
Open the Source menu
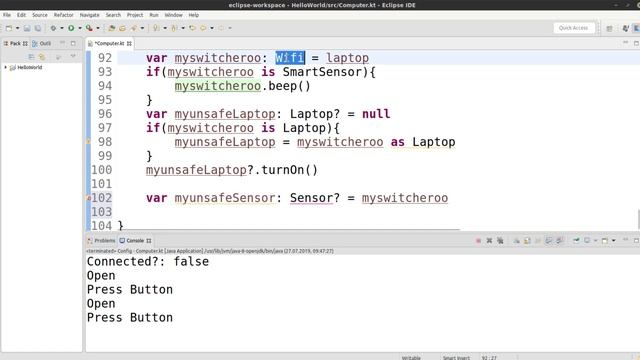coord(40,15)
